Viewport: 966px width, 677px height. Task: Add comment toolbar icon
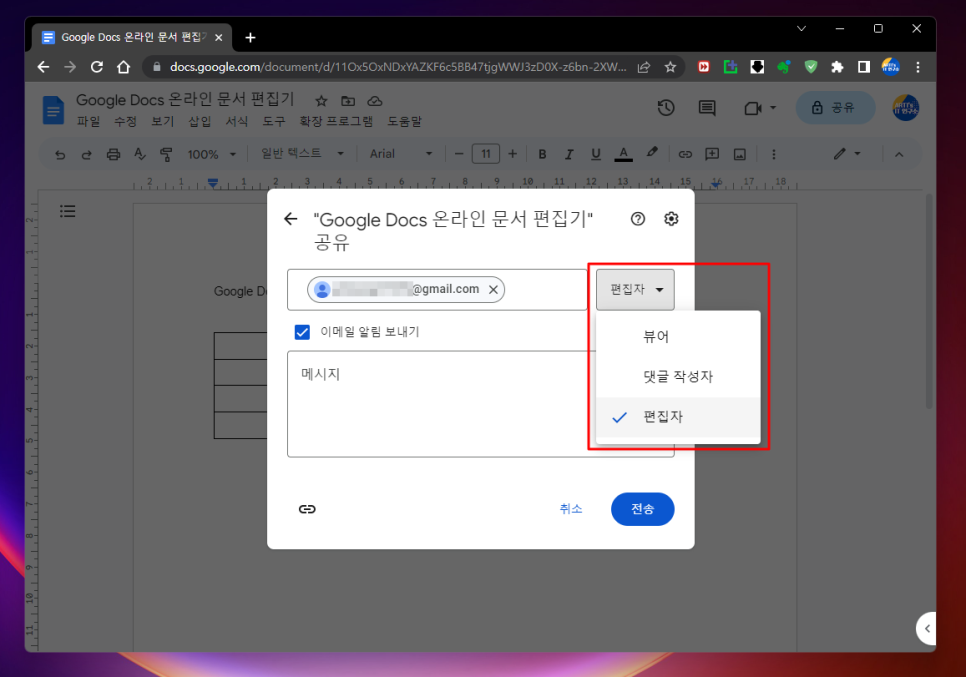pyautogui.click(x=712, y=154)
